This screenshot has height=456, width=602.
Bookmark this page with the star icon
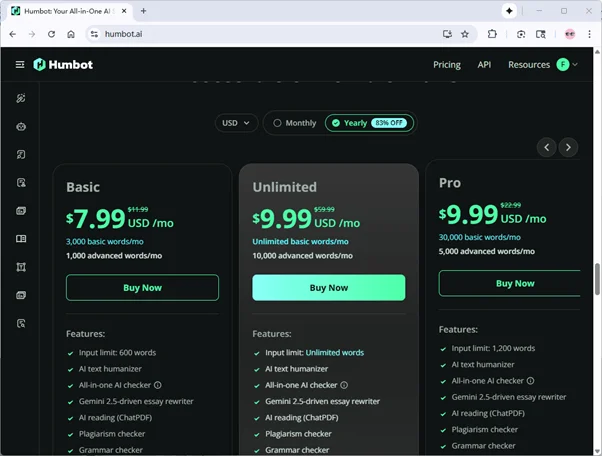point(465,33)
